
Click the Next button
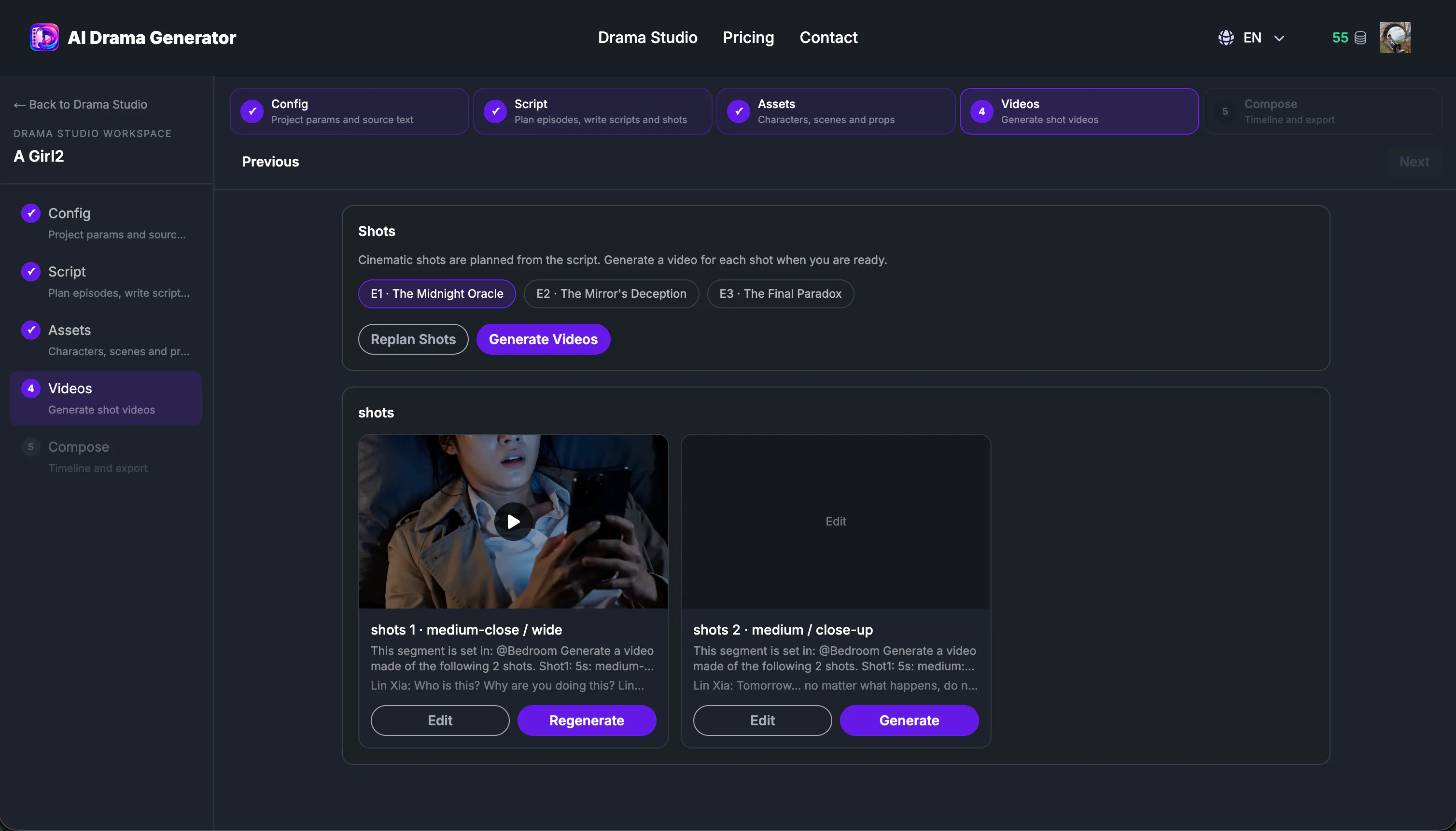pyautogui.click(x=1414, y=162)
